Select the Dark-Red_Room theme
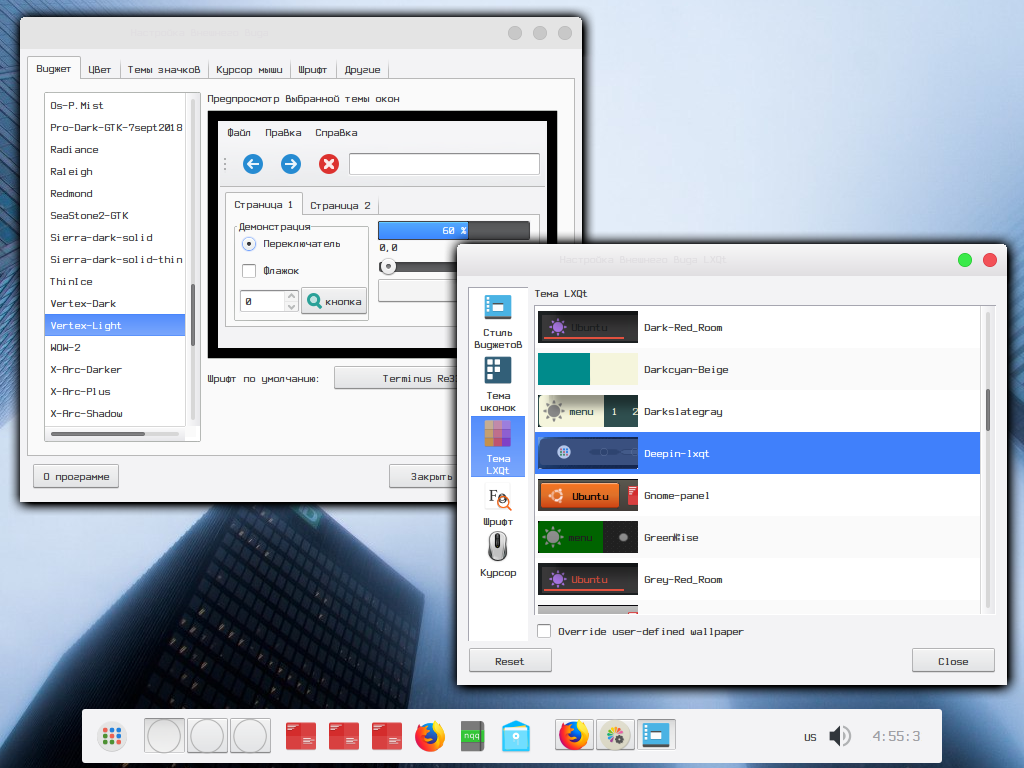 (758, 327)
